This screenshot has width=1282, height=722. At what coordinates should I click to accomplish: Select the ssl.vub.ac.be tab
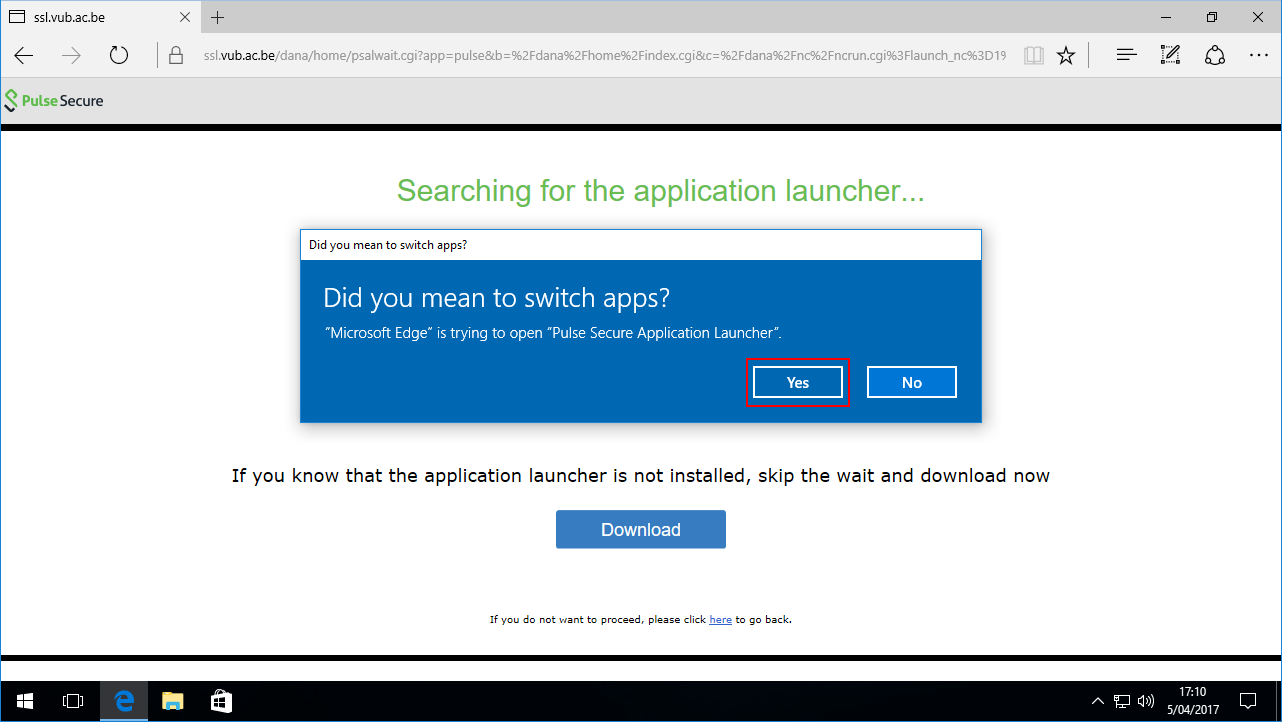(100, 17)
